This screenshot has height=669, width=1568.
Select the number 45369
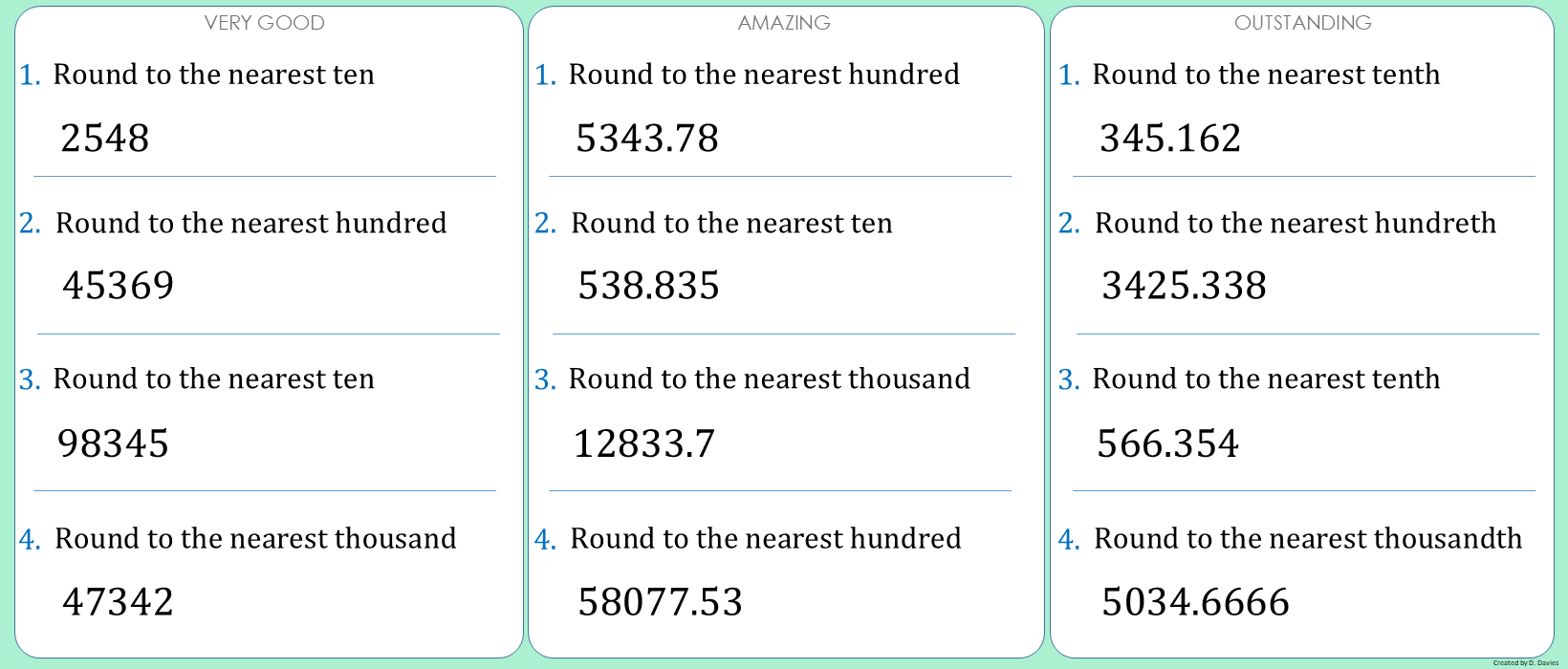click(x=119, y=286)
